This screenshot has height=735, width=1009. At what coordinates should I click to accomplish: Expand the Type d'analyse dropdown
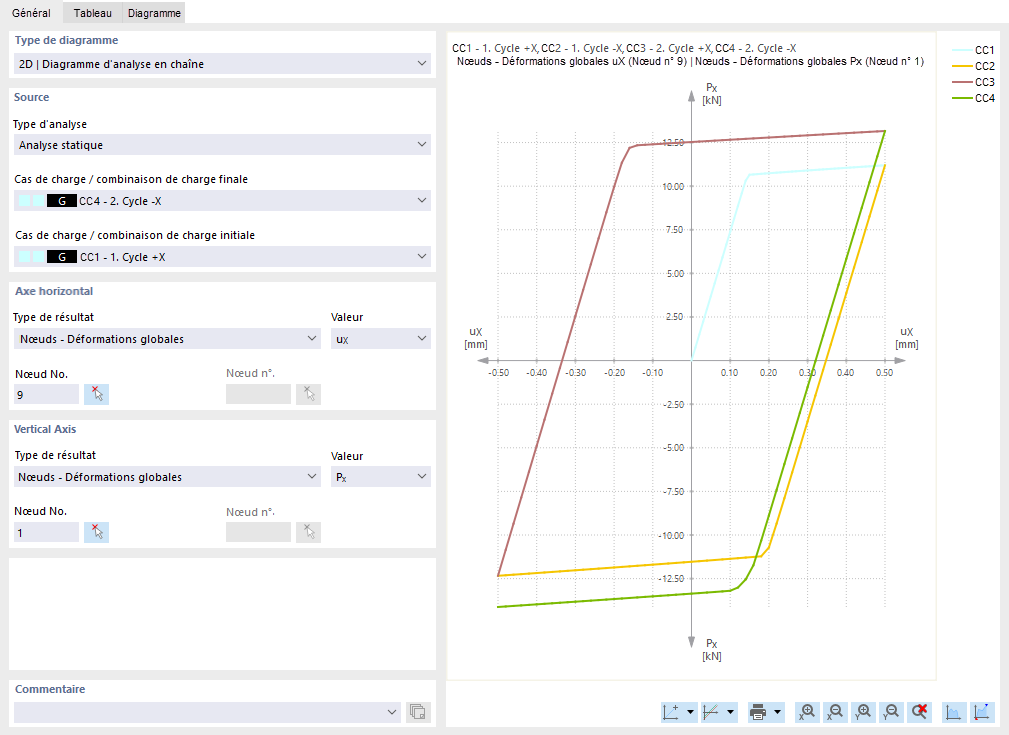(x=222, y=145)
